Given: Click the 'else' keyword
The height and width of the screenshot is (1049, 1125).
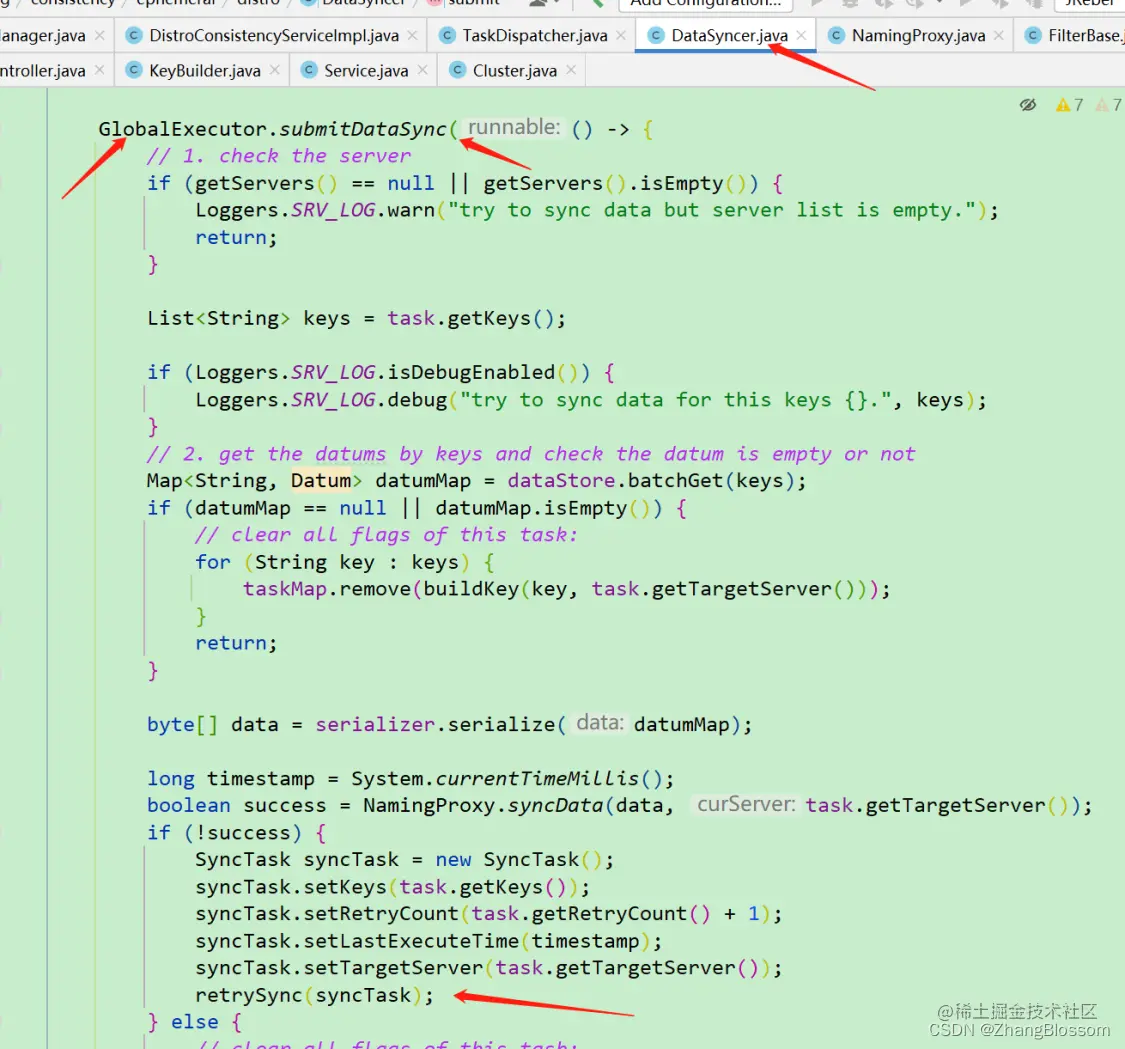Looking at the screenshot, I should tap(194, 1022).
